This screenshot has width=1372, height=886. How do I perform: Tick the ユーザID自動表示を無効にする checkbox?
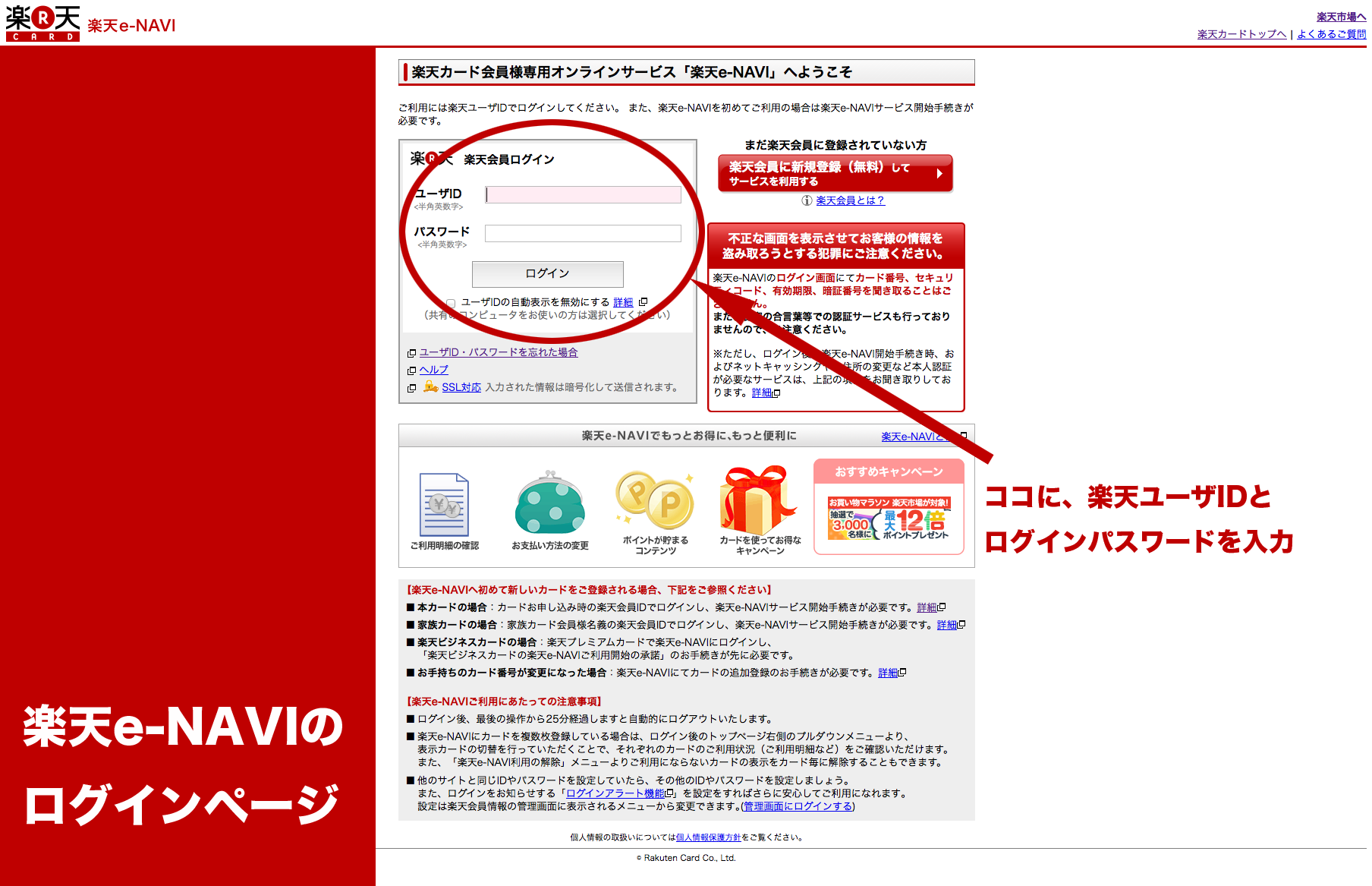coord(451,303)
